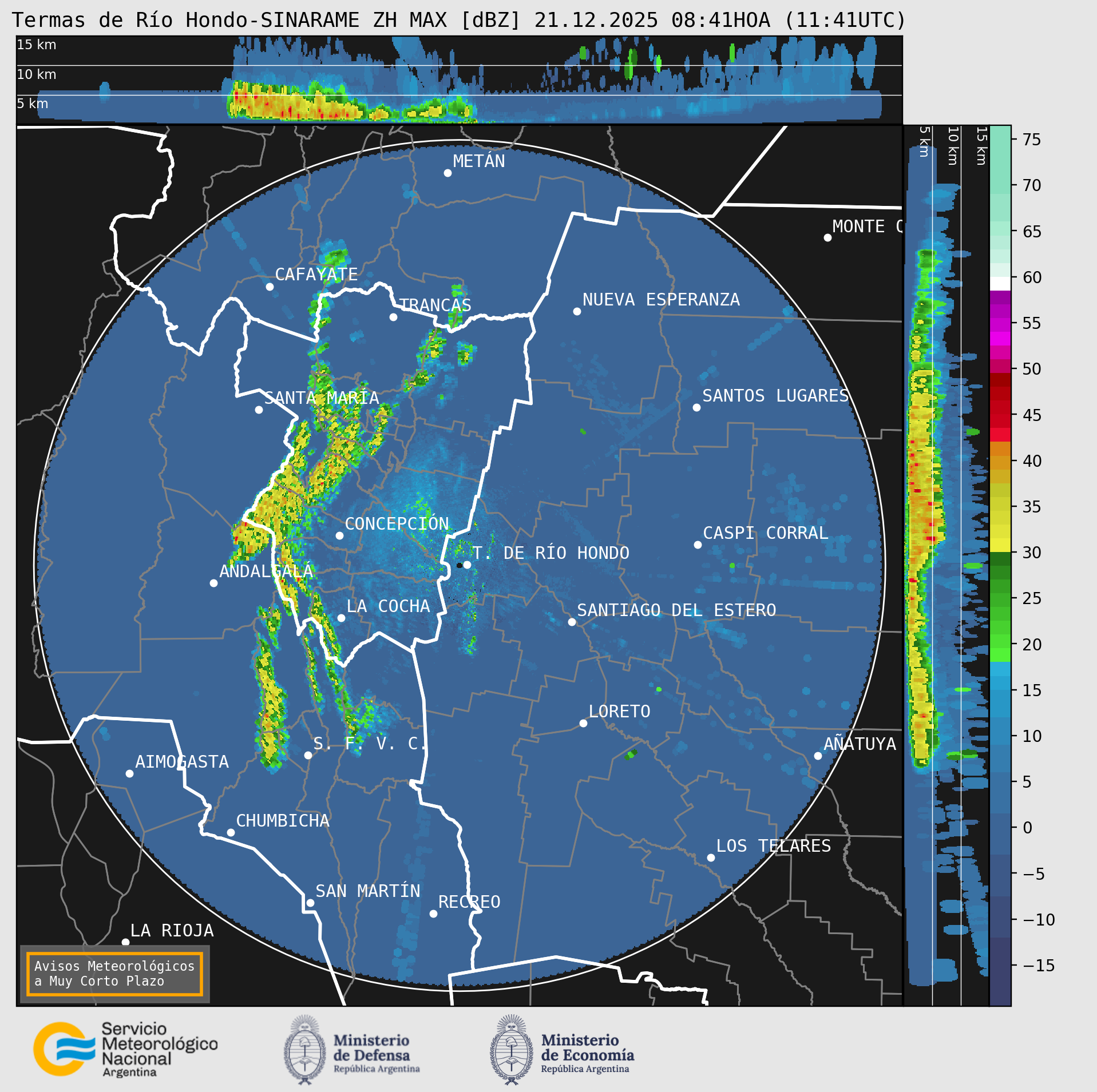Click the CHUMBICHA marker dot
1097x1092 pixels.
(231, 832)
